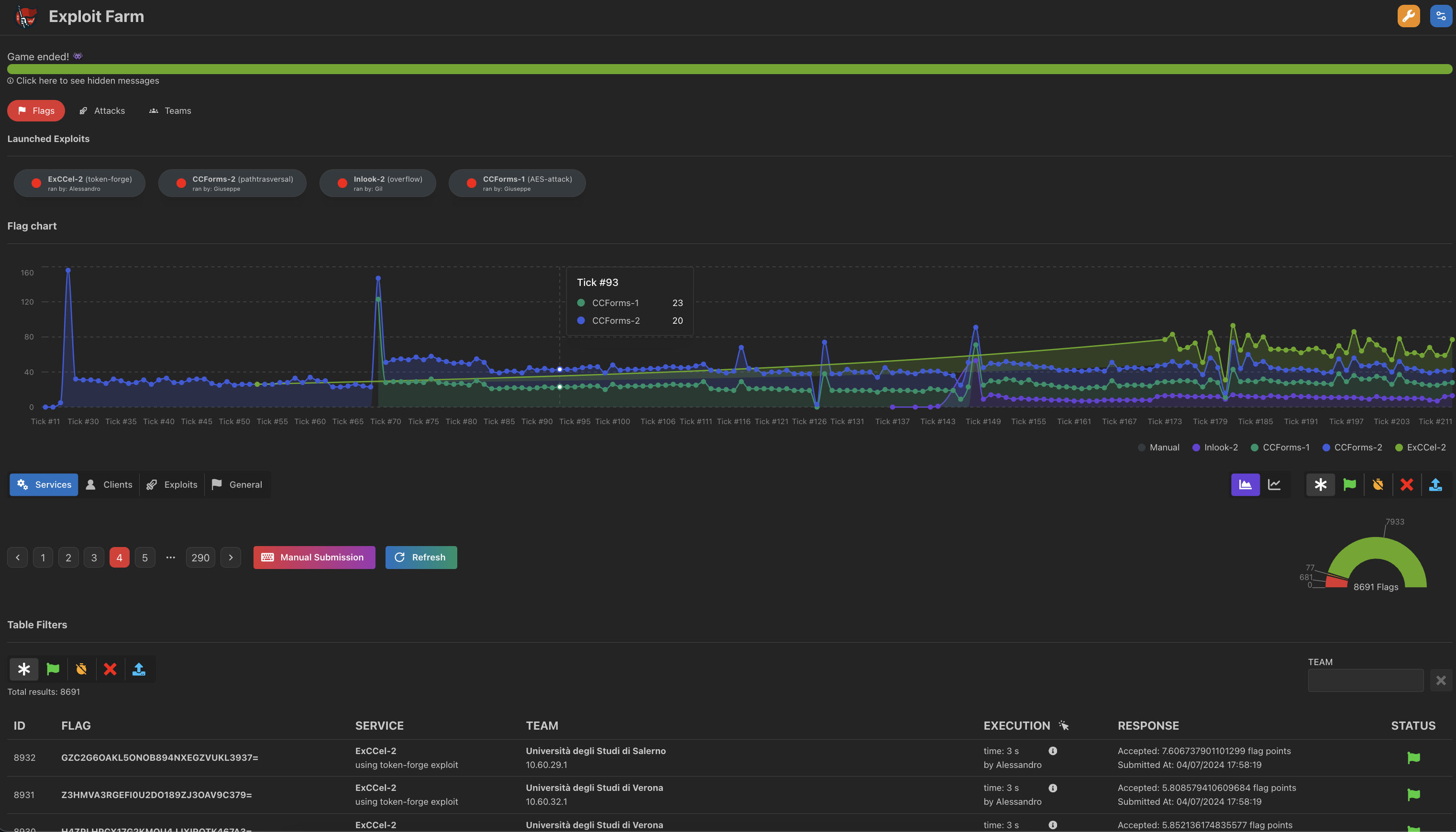Image resolution: width=1456 pixels, height=832 pixels.
Task: Open the wrench tools menu
Action: point(1408,16)
